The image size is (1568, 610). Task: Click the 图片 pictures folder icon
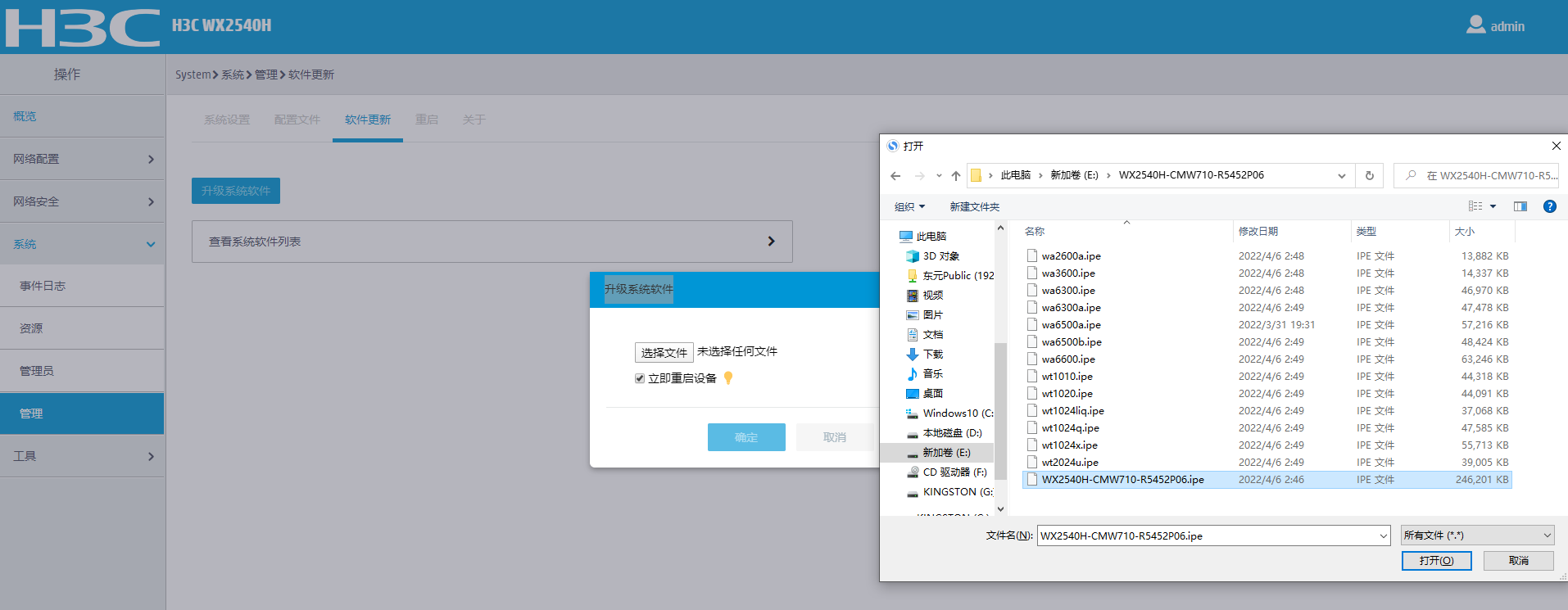pos(913,315)
